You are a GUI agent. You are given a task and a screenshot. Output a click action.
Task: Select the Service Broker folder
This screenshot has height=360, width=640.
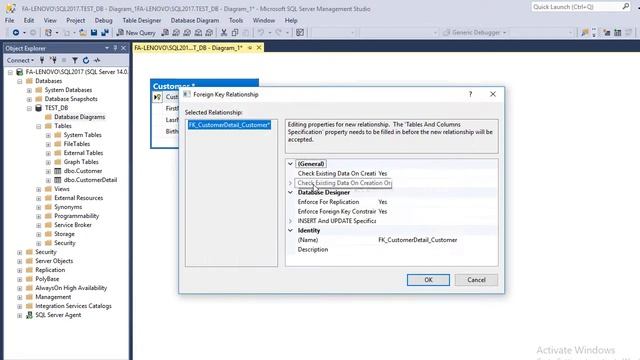click(73, 225)
